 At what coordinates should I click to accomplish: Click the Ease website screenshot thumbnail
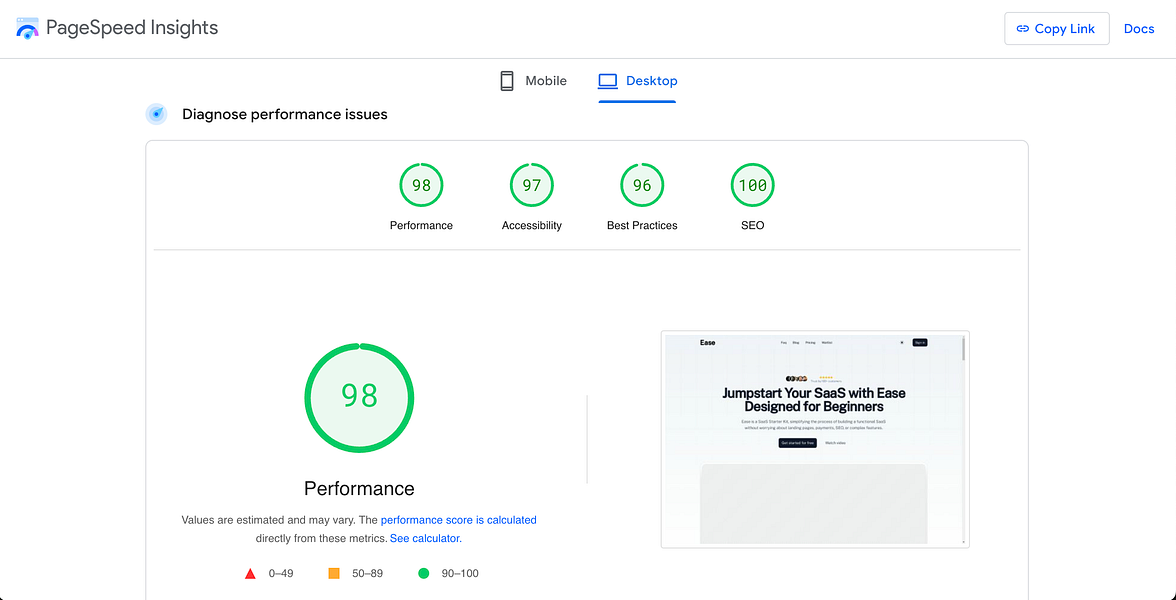(815, 440)
